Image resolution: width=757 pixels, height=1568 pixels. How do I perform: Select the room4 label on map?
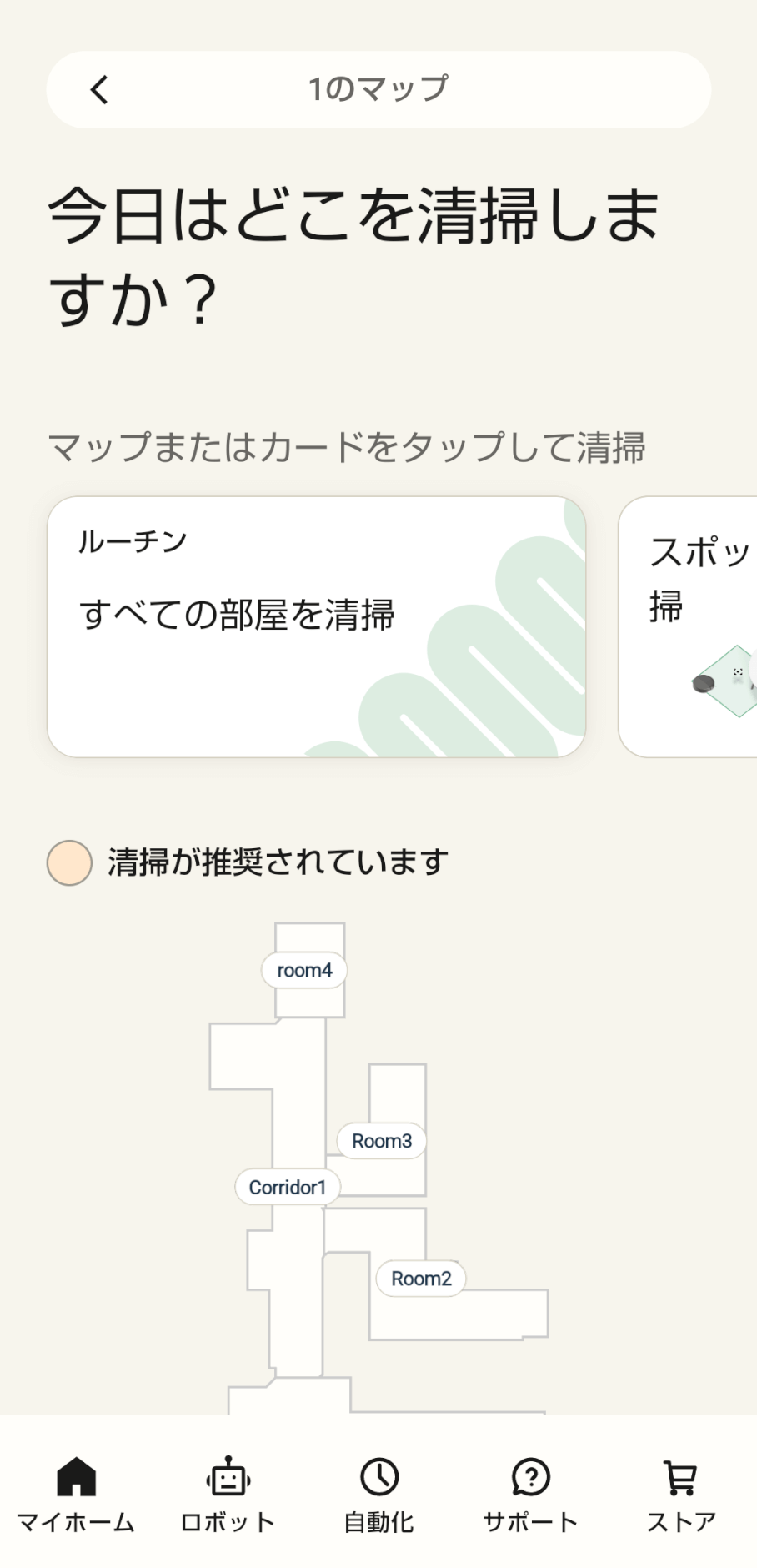(304, 970)
